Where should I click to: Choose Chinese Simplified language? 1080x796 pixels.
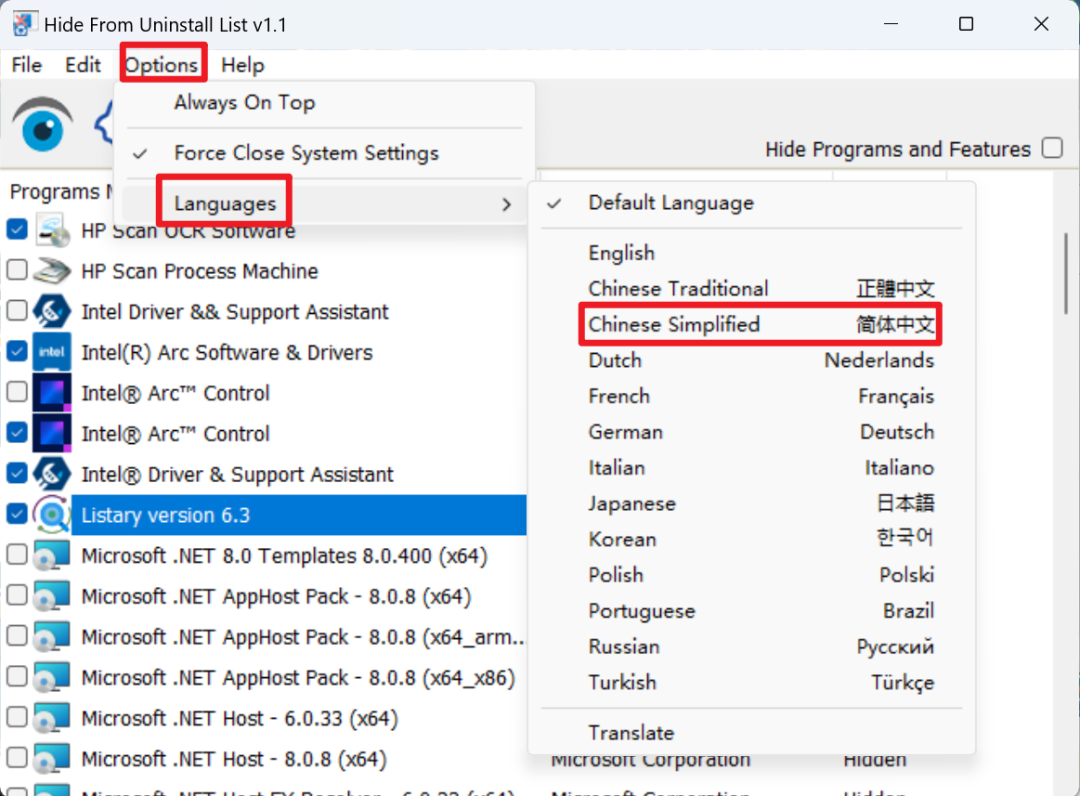751,324
